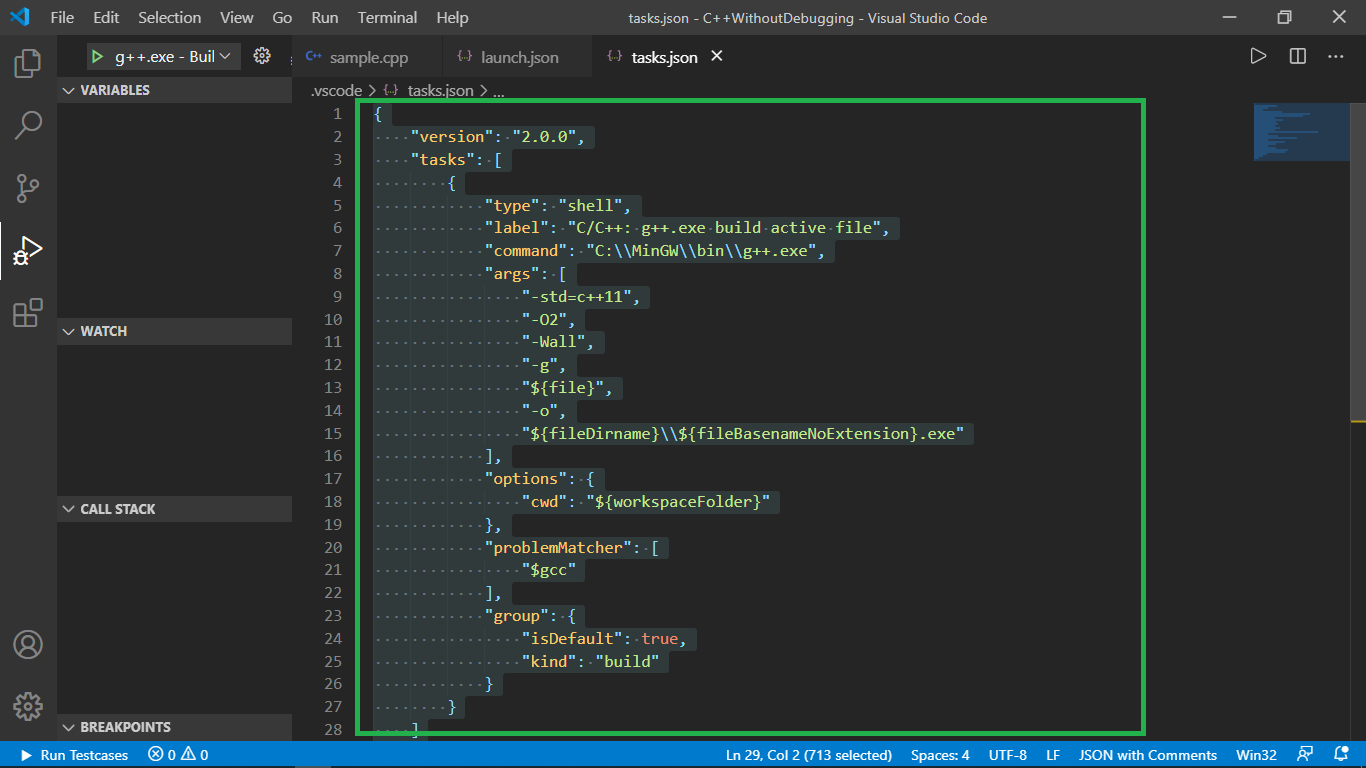Open the Source Control view
The width and height of the screenshot is (1366, 768).
28,187
